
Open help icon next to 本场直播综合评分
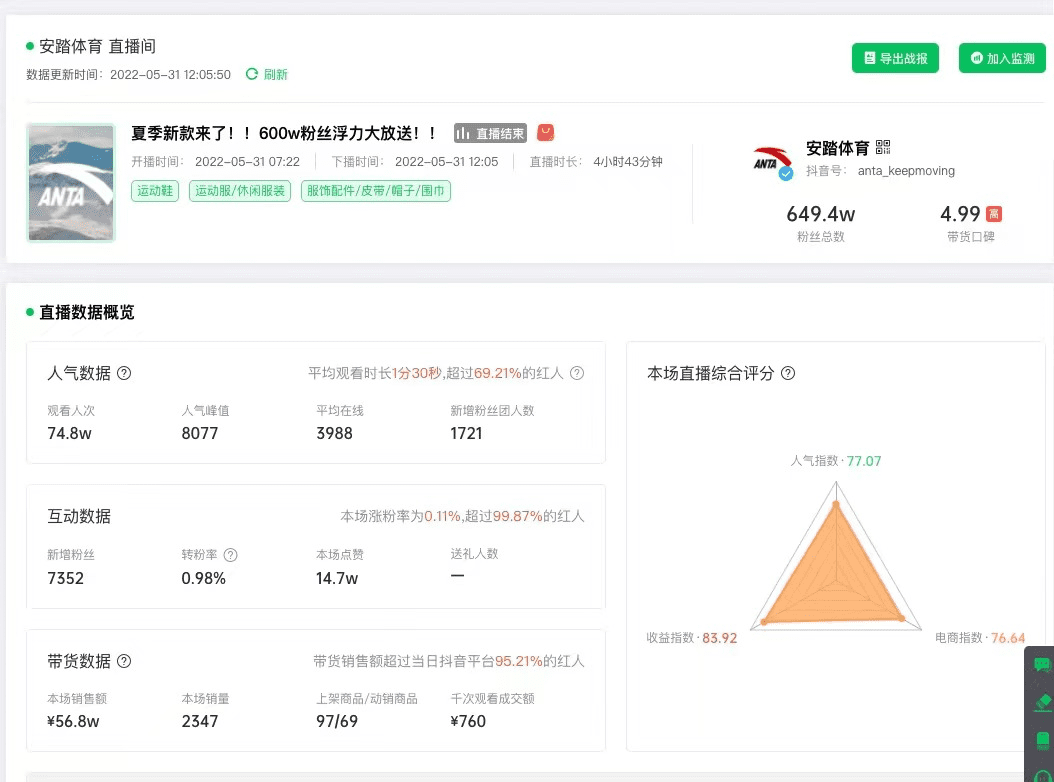[x=788, y=373]
